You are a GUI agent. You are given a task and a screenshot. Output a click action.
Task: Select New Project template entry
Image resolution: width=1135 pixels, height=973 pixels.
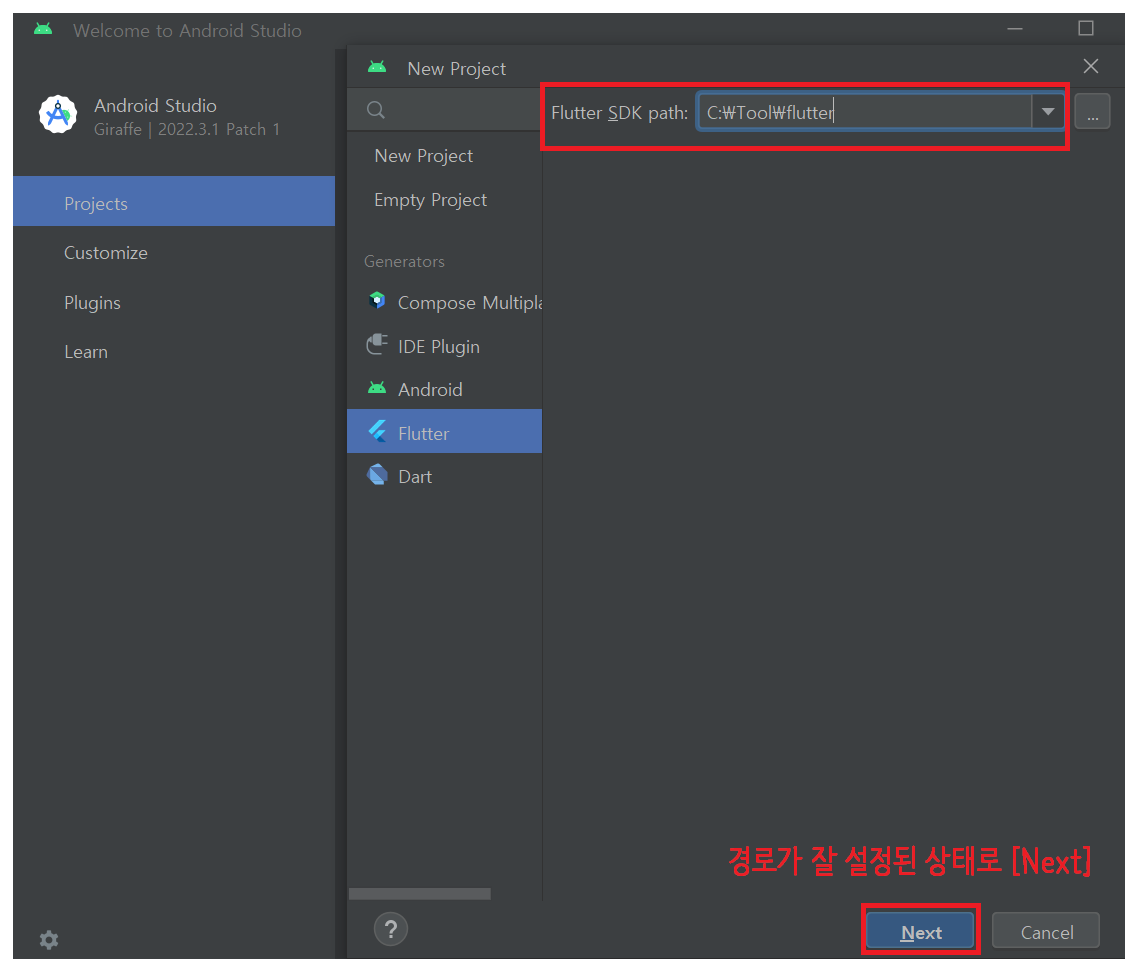[444, 156]
